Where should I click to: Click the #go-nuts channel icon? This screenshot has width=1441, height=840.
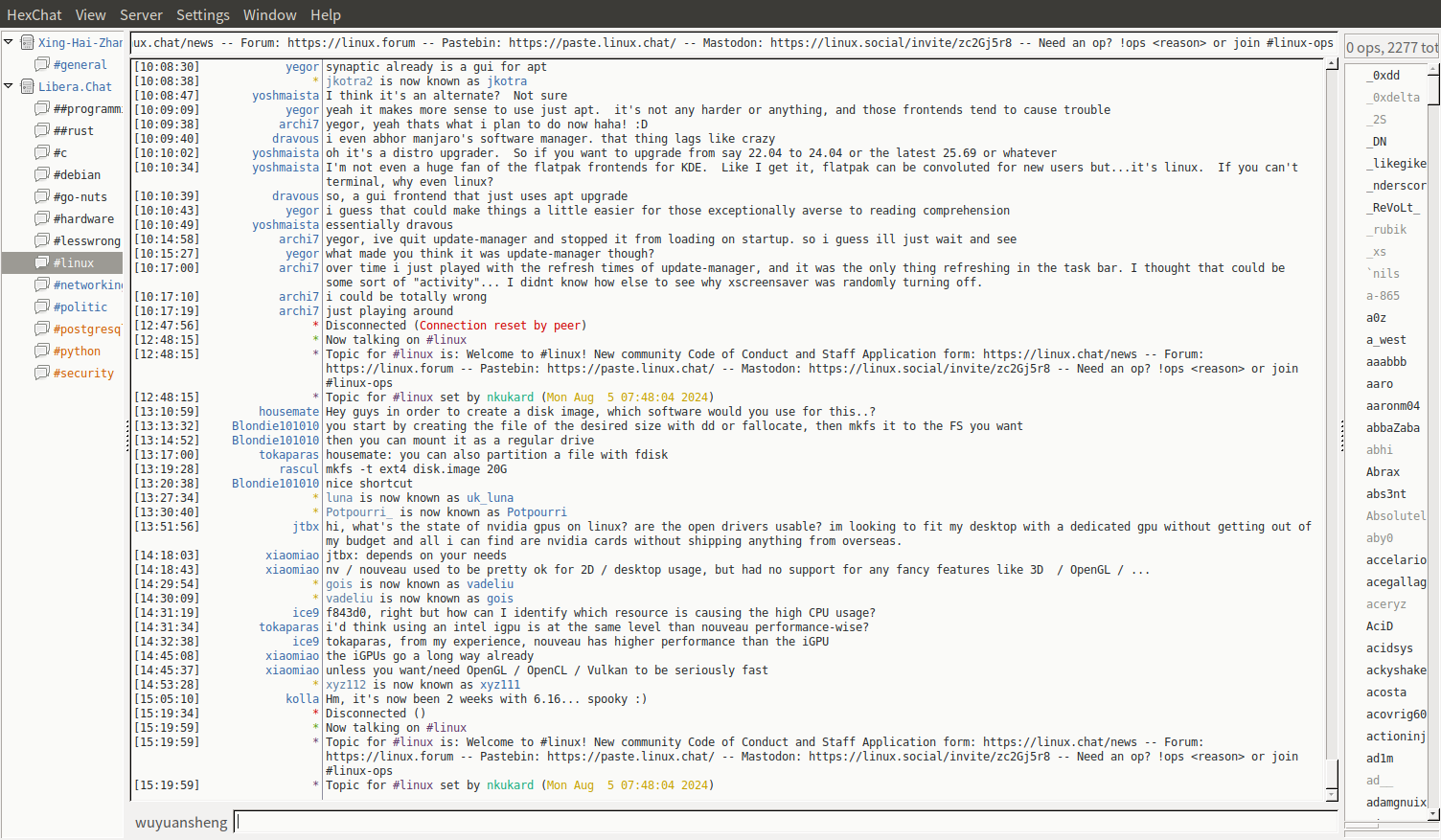[x=42, y=196]
